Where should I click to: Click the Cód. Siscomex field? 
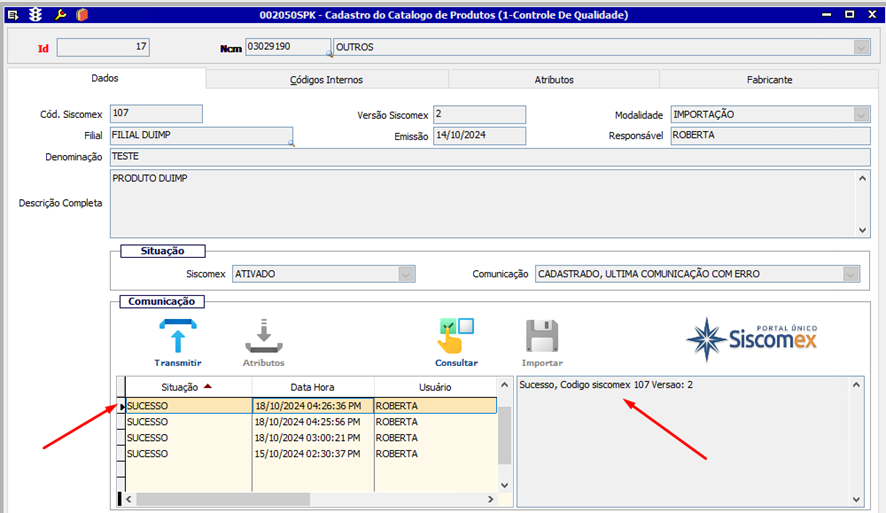156,114
